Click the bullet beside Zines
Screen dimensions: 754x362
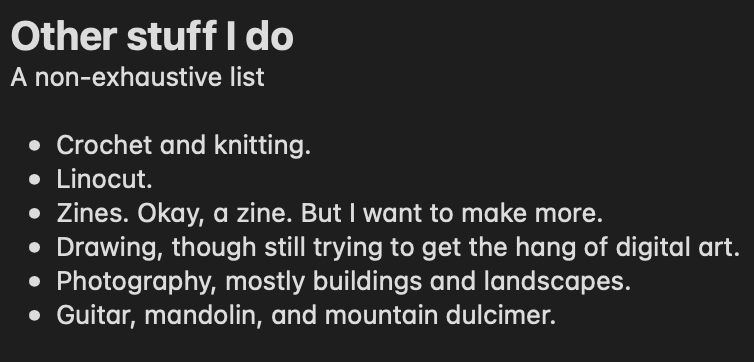tap(35, 214)
